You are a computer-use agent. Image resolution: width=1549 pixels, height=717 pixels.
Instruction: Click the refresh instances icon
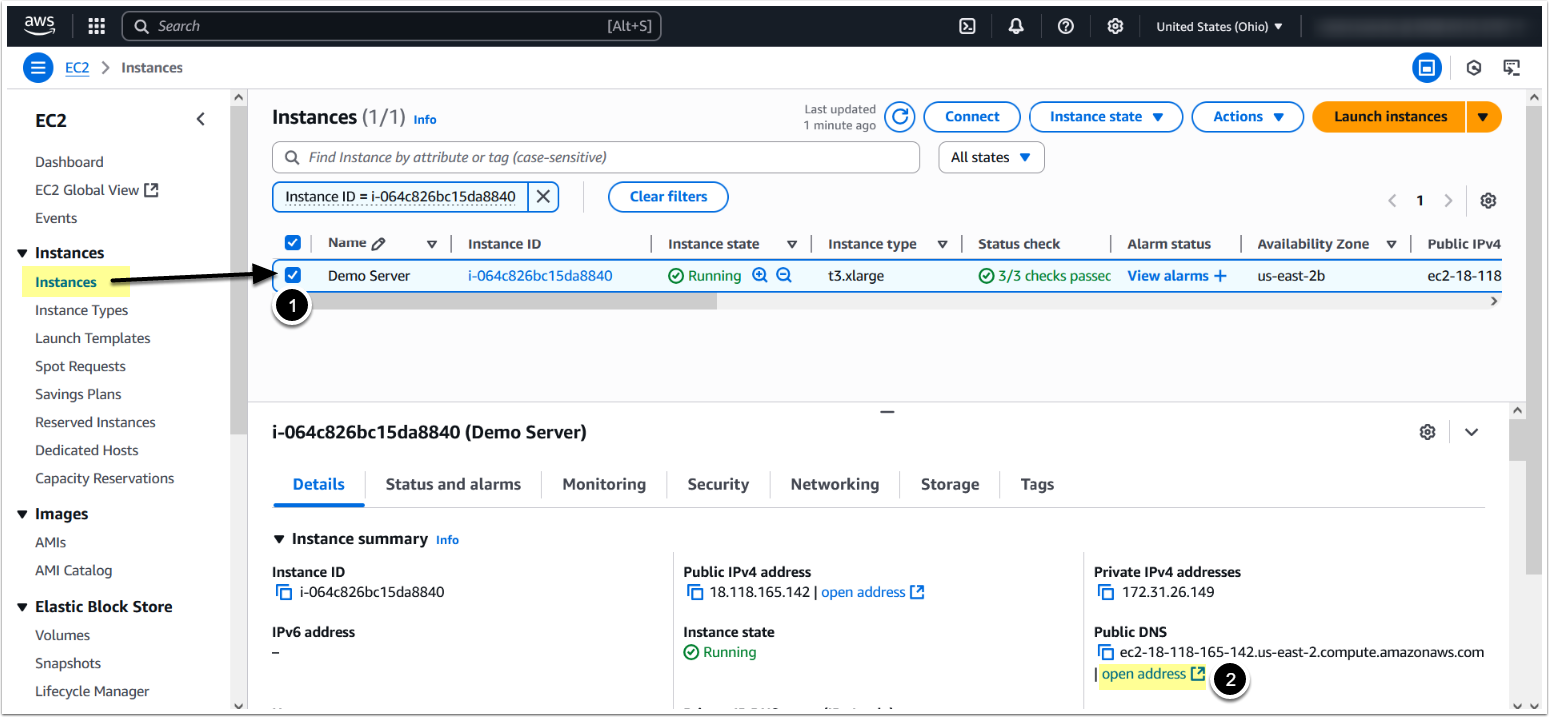[x=900, y=117]
